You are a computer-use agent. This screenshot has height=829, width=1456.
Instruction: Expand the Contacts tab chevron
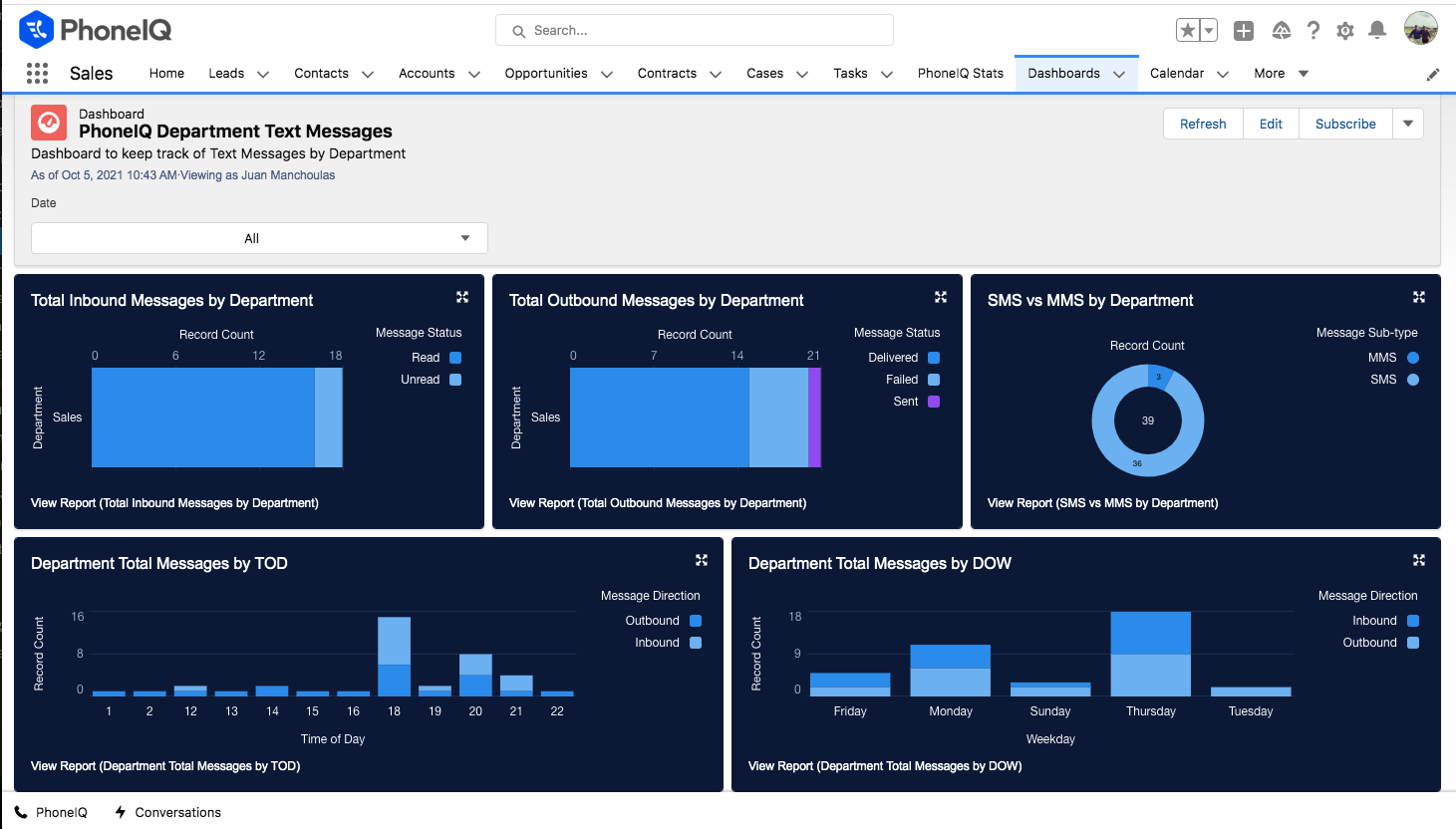click(368, 74)
